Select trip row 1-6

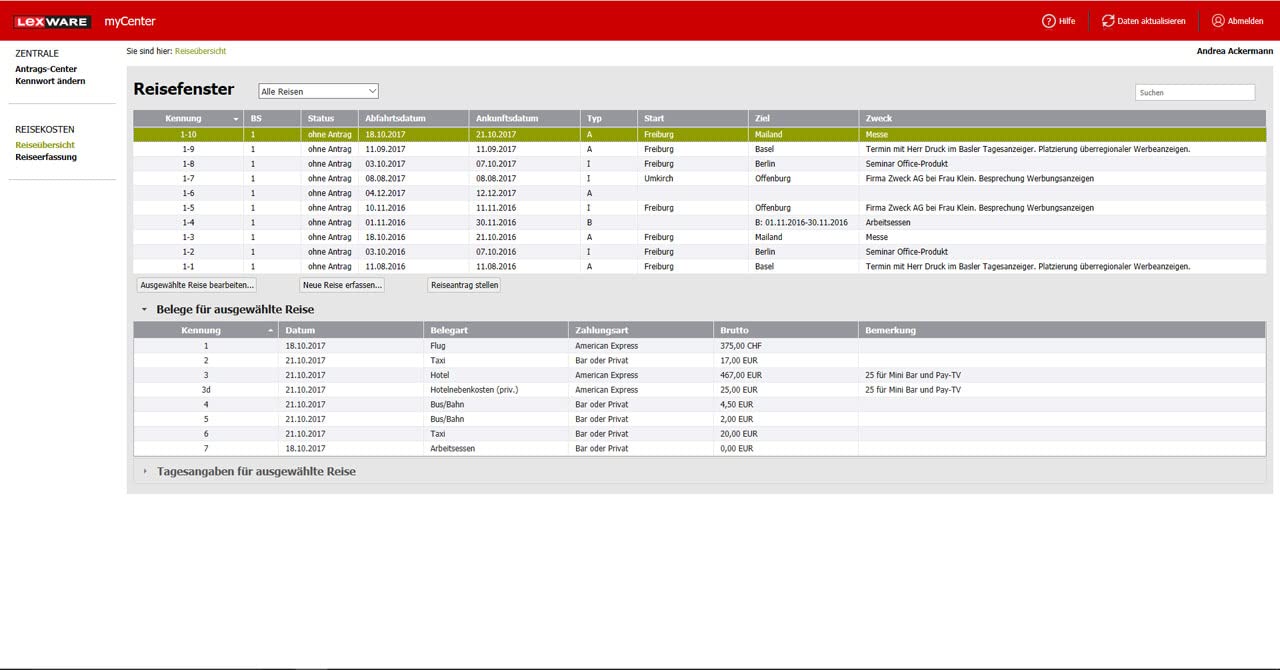pos(700,193)
